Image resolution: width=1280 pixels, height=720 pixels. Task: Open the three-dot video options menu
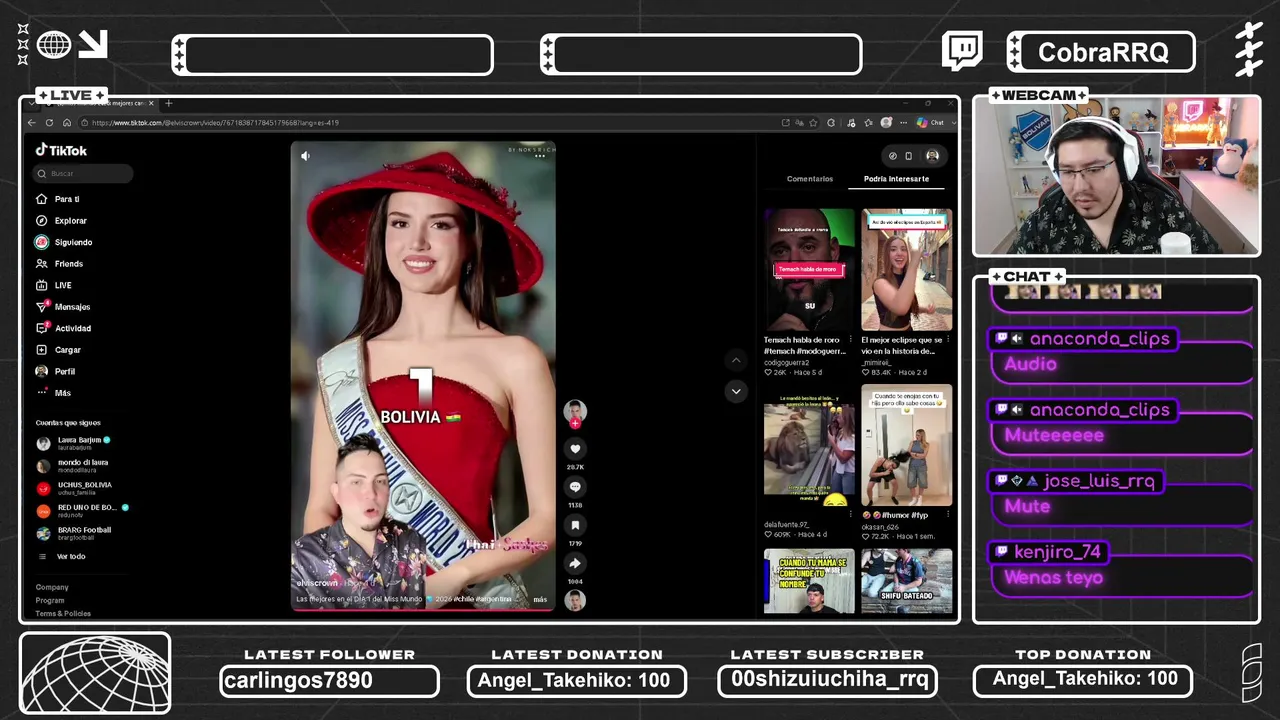540,156
